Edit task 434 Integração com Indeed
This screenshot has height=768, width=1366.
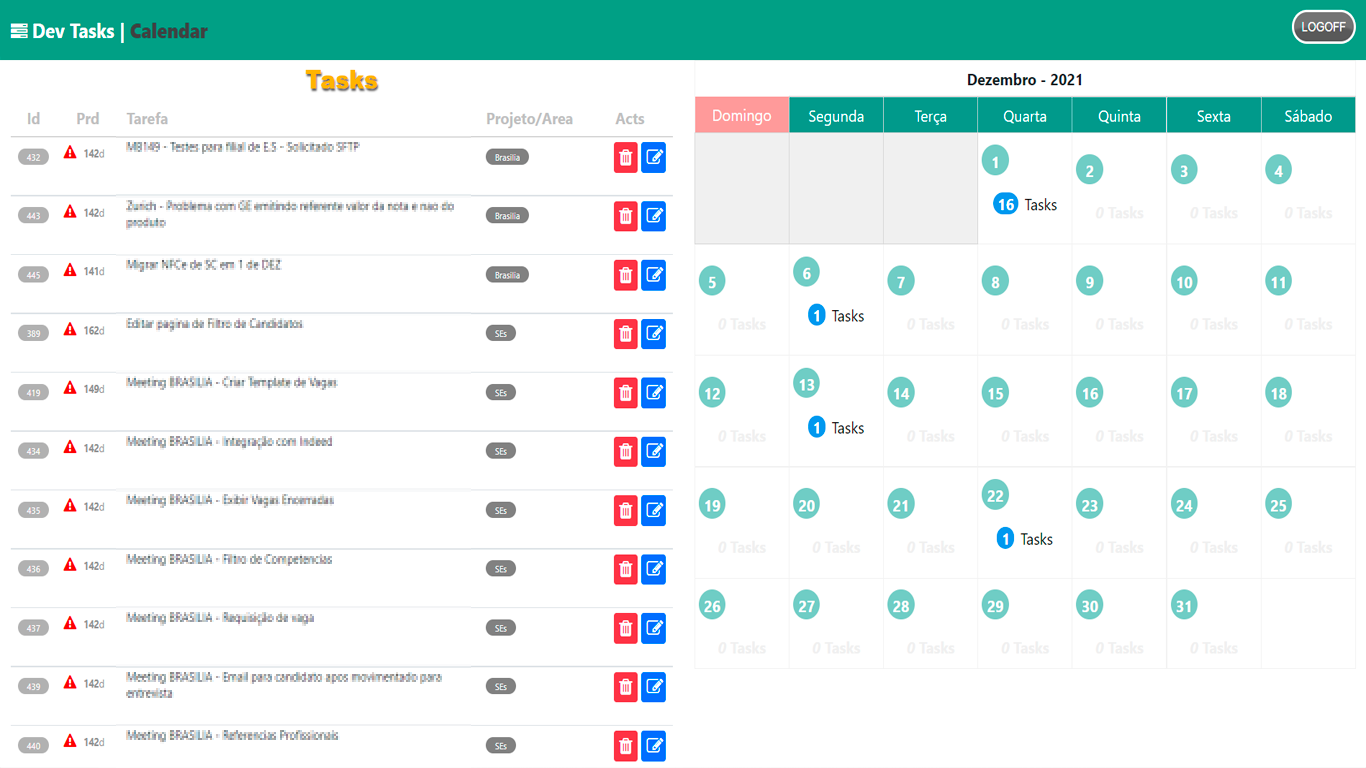point(653,452)
